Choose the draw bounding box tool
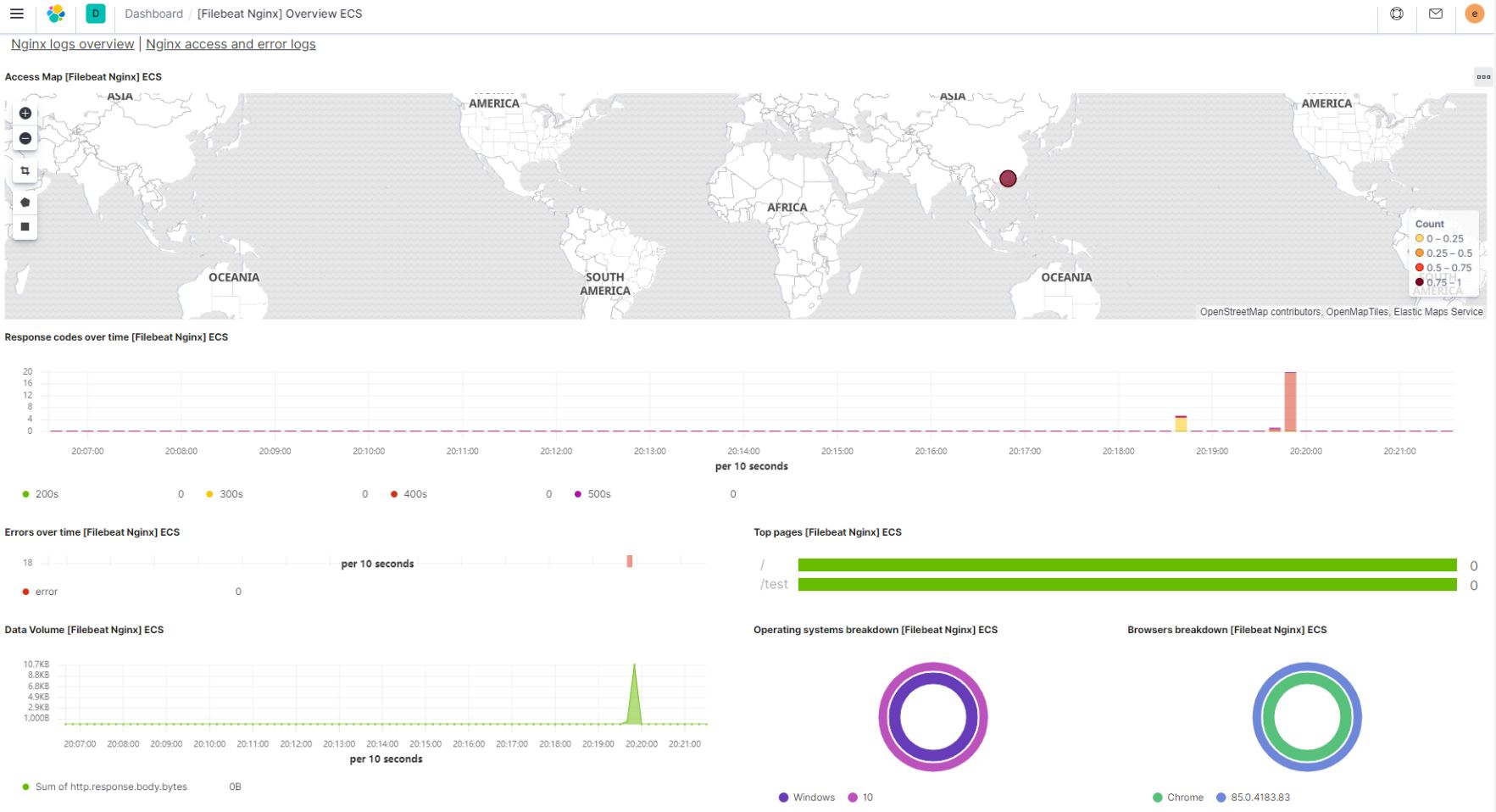Image resolution: width=1496 pixels, height=812 pixels. [25, 226]
